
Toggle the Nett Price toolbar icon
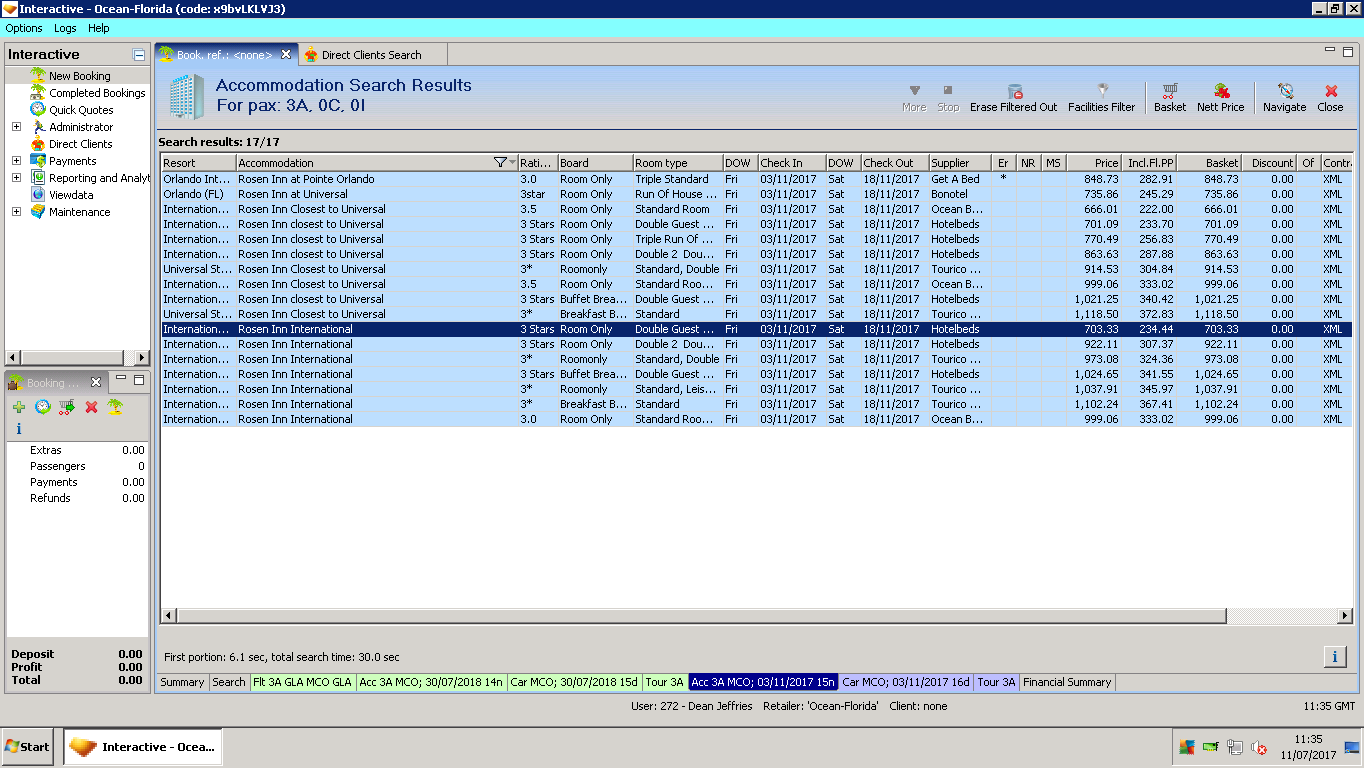click(x=1221, y=91)
